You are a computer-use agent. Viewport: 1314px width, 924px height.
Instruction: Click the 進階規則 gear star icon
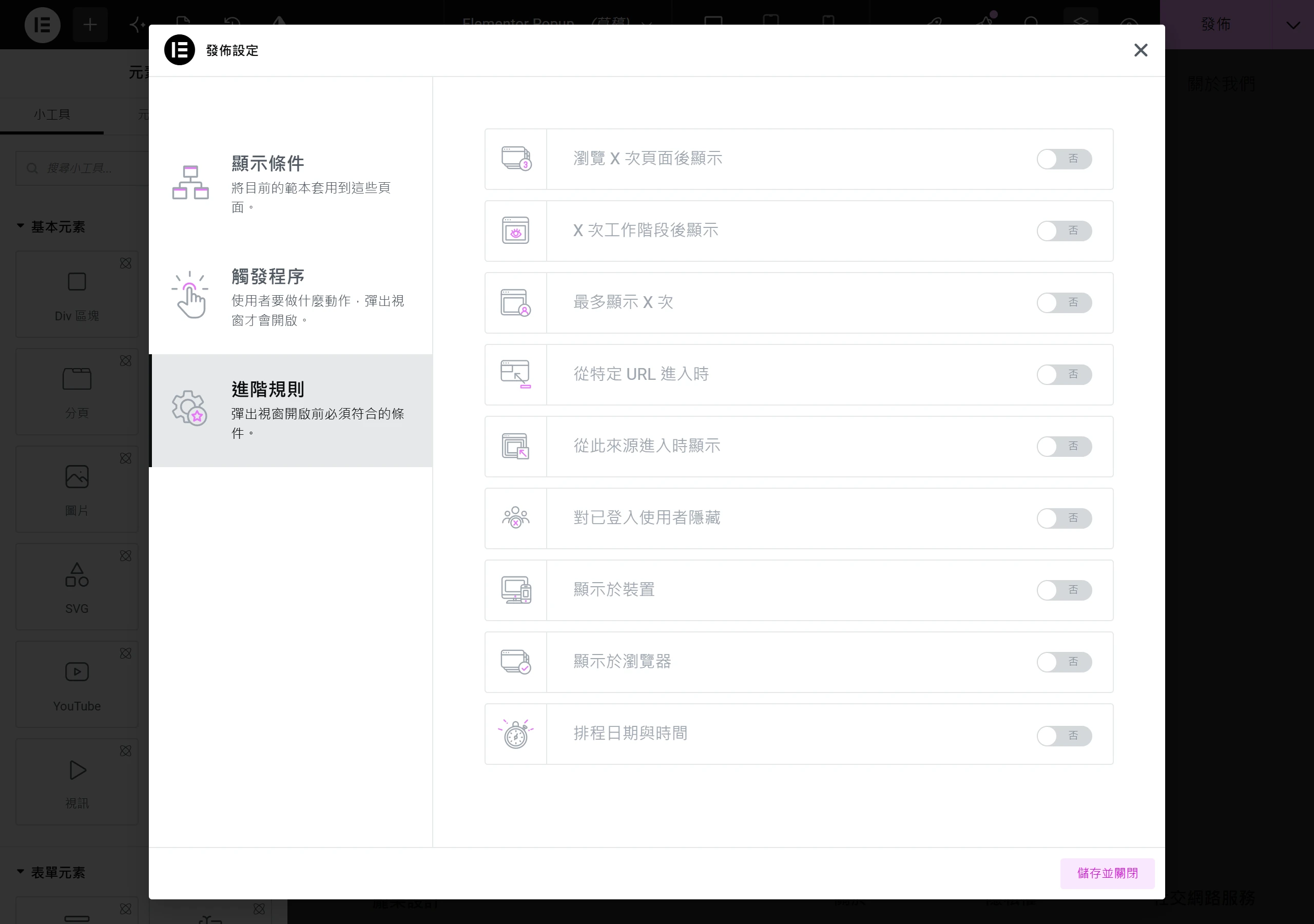pyautogui.click(x=189, y=408)
